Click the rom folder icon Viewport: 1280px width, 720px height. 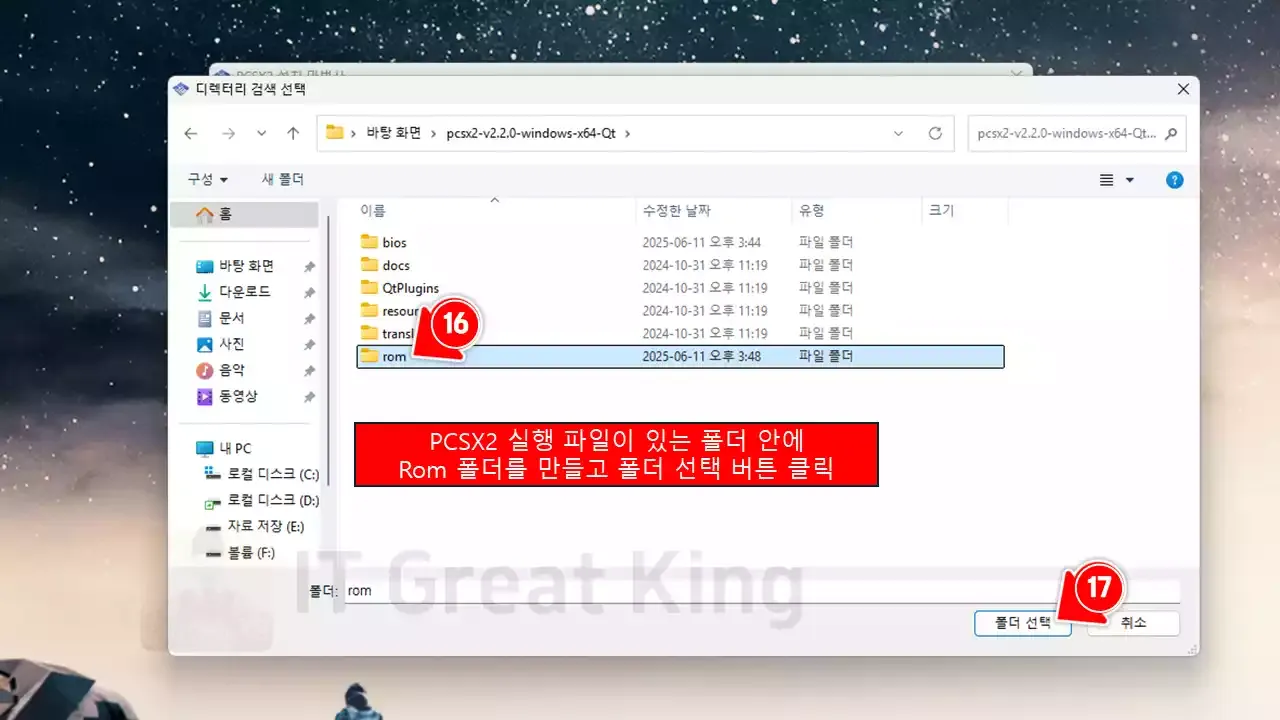click(x=369, y=356)
